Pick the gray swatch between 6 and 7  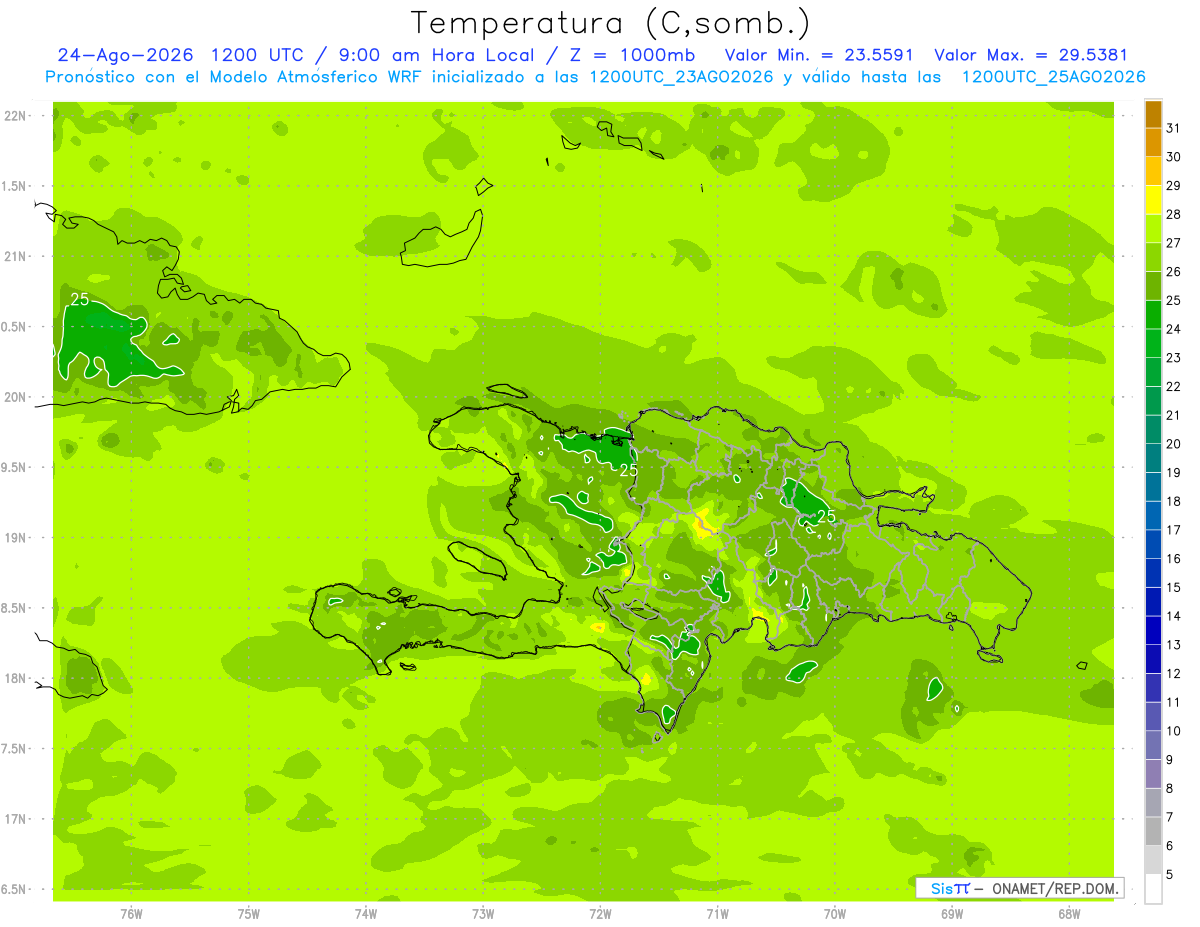(1153, 832)
